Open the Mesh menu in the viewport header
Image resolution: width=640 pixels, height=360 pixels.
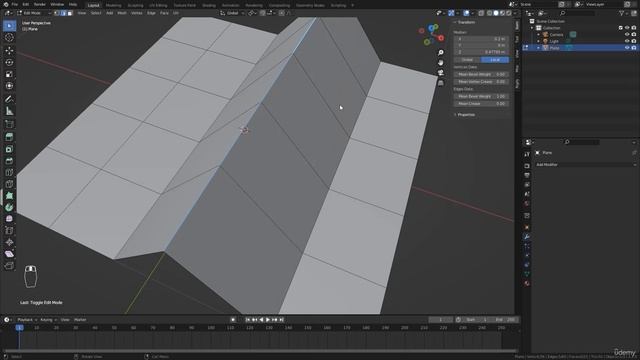122,13
